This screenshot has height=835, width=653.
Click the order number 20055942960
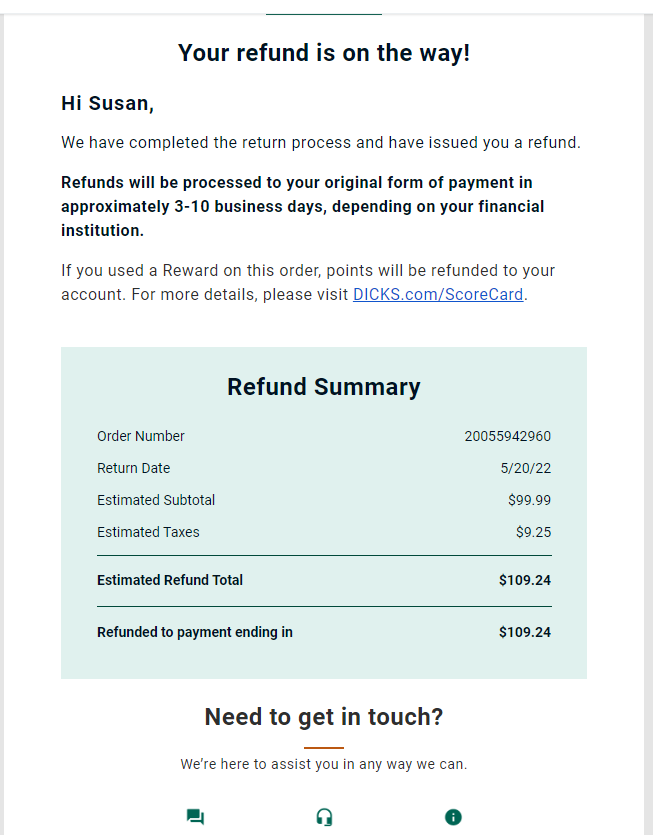(x=508, y=436)
